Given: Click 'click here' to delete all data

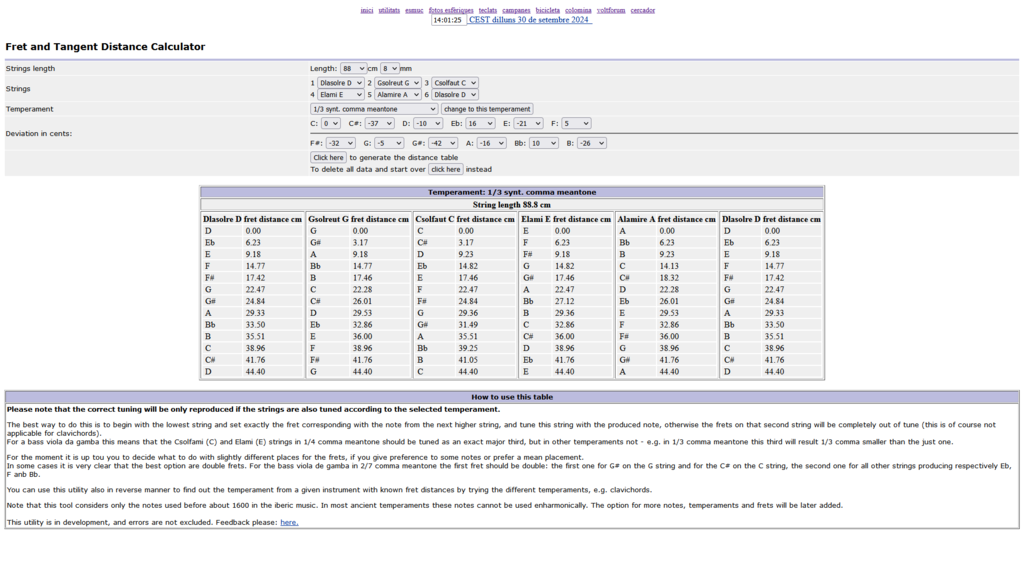Looking at the screenshot, I should click(446, 169).
